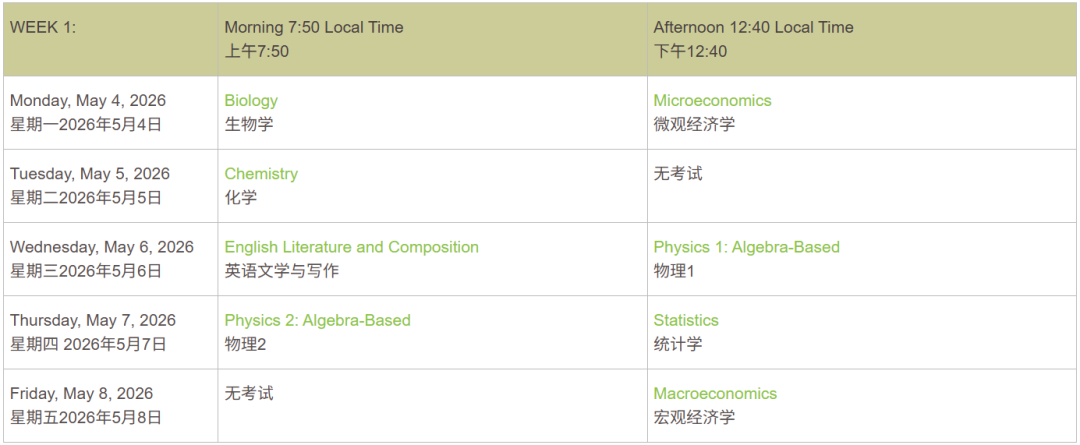Click the WEEK 1 header cell
The width and height of the screenshot is (1080, 445).
click(x=43, y=27)
